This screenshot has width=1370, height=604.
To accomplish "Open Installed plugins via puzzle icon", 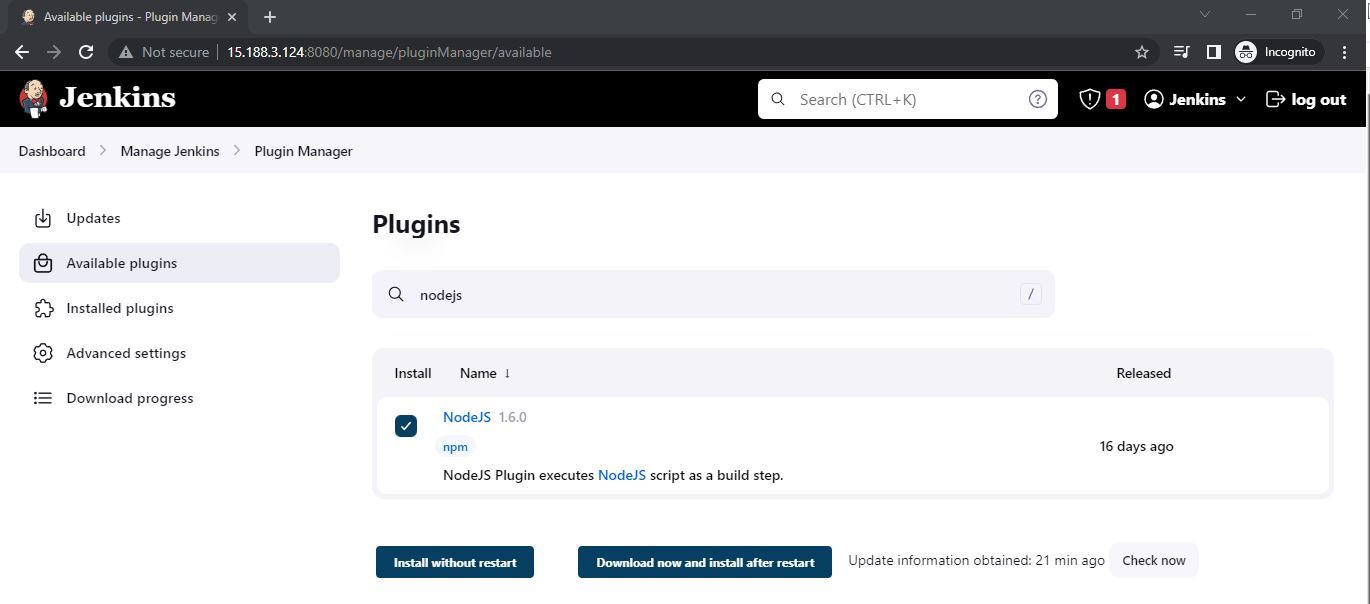I will [42, 308].
